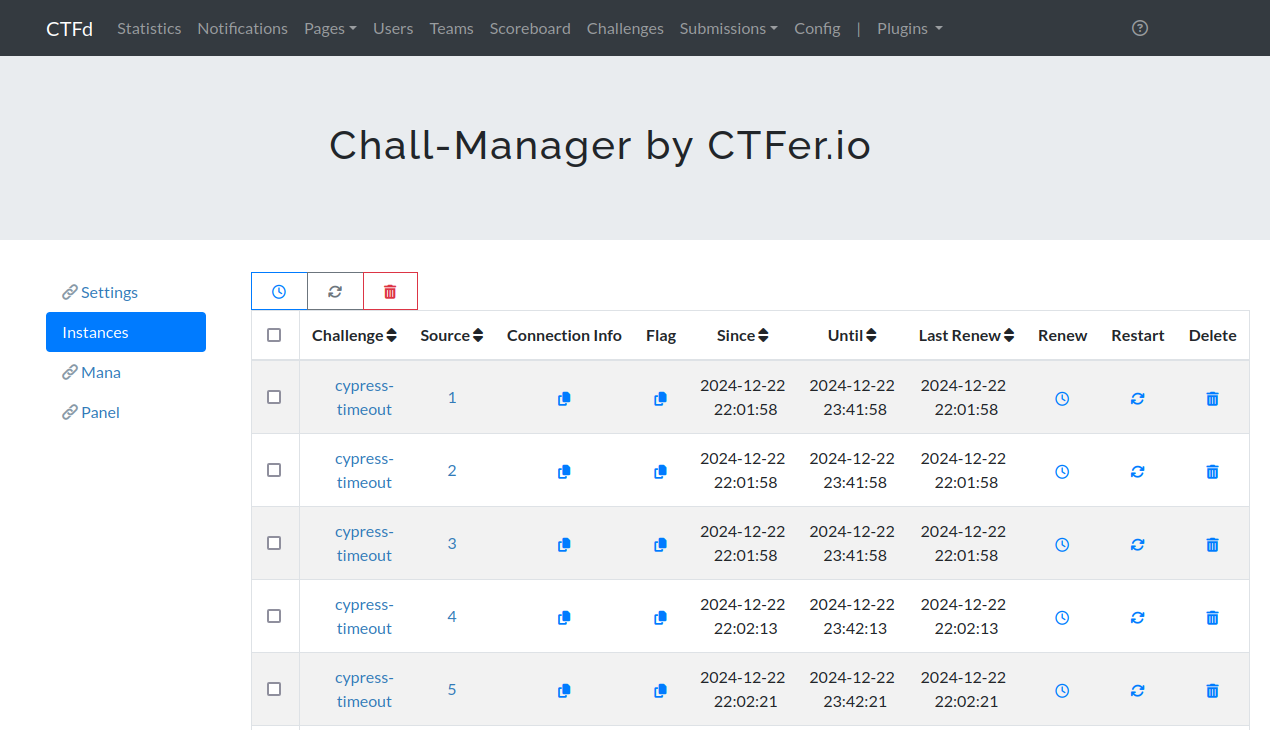1270x730 pixels.
Task: Copy connection info for source 1
Action: click(x=564, y=398)
